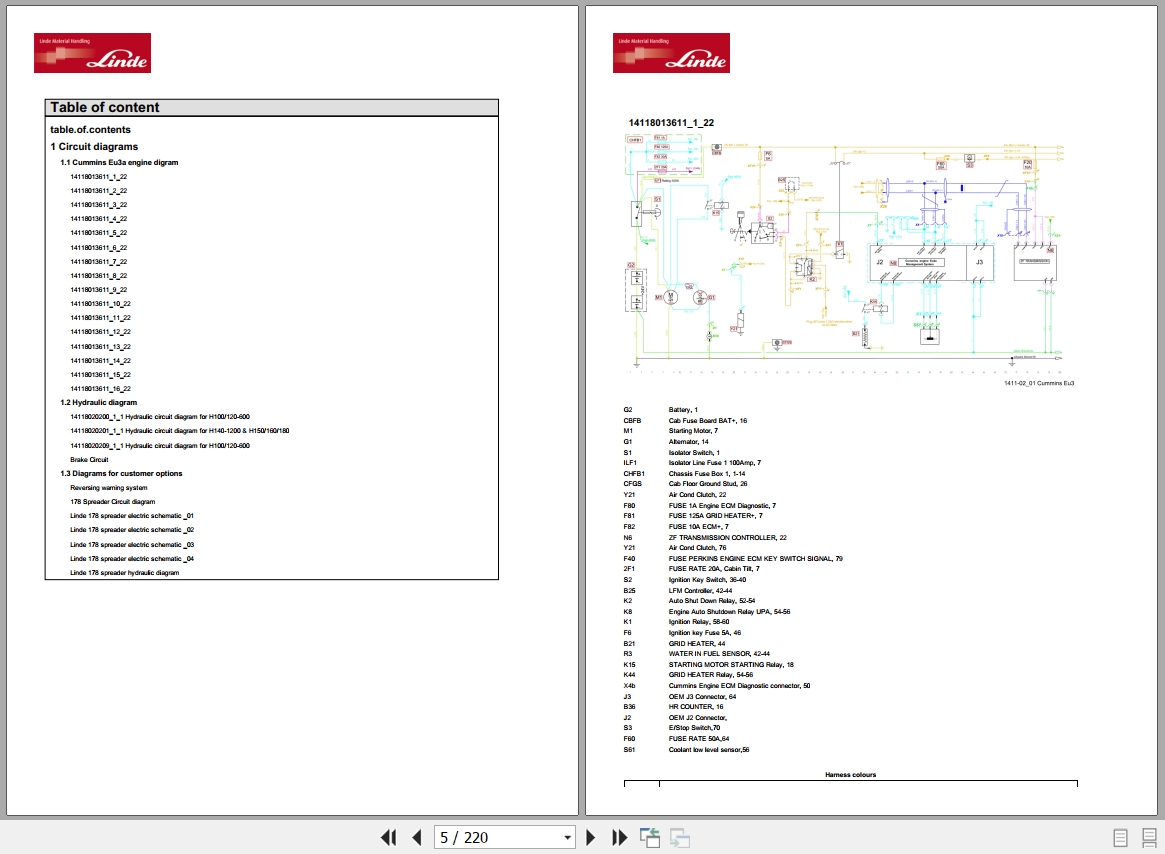Go to the first page

pyautogui.click(x=389, y=838)
